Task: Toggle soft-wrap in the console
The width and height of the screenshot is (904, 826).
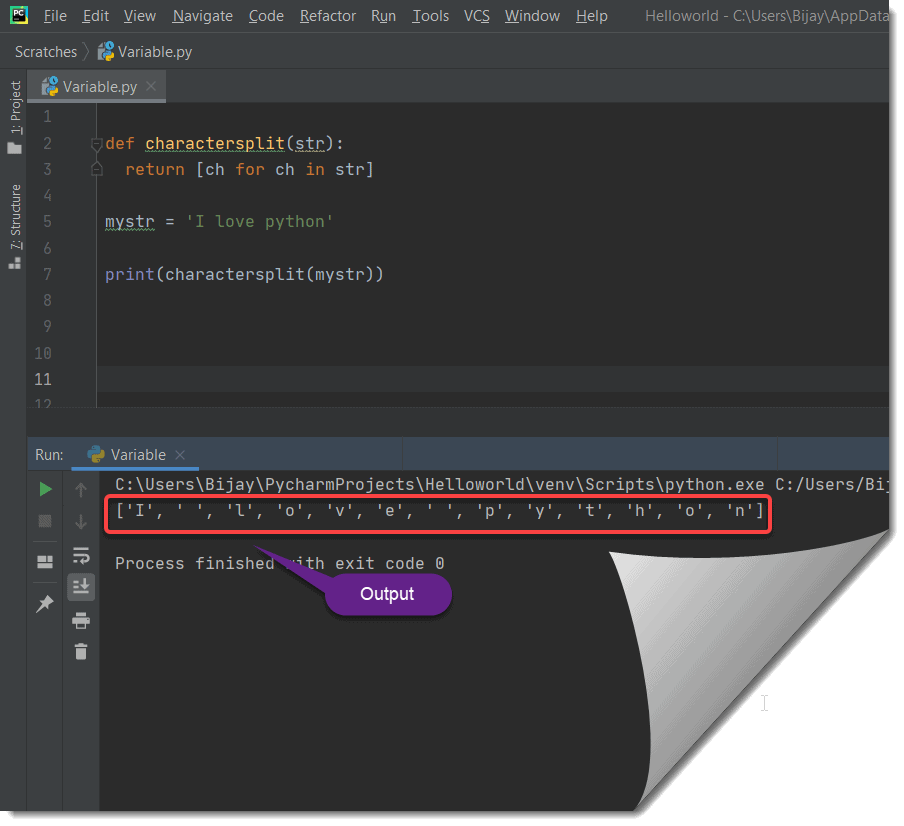Action: pos(81,555)
